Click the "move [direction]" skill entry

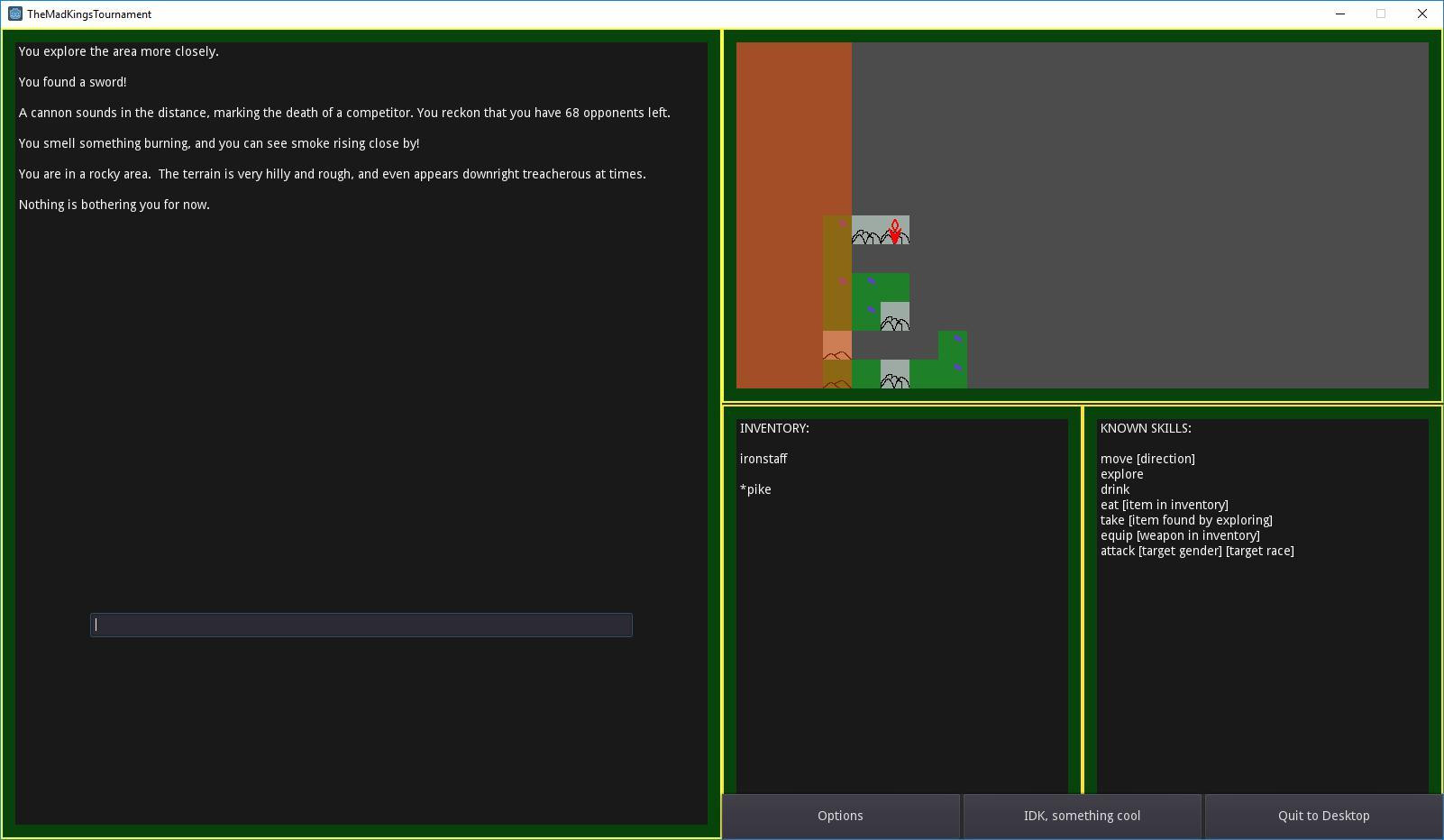pyautogui.click(x=1147, y=459)
